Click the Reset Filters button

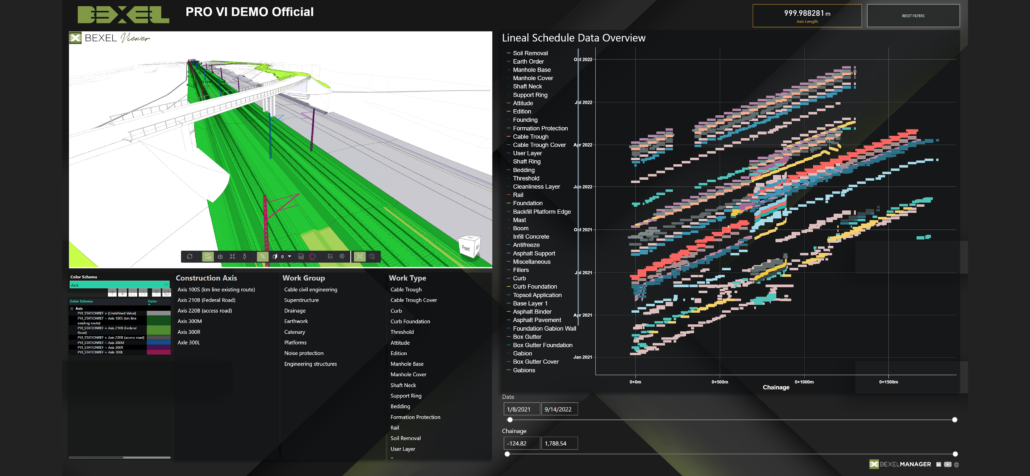pos(912,15)
